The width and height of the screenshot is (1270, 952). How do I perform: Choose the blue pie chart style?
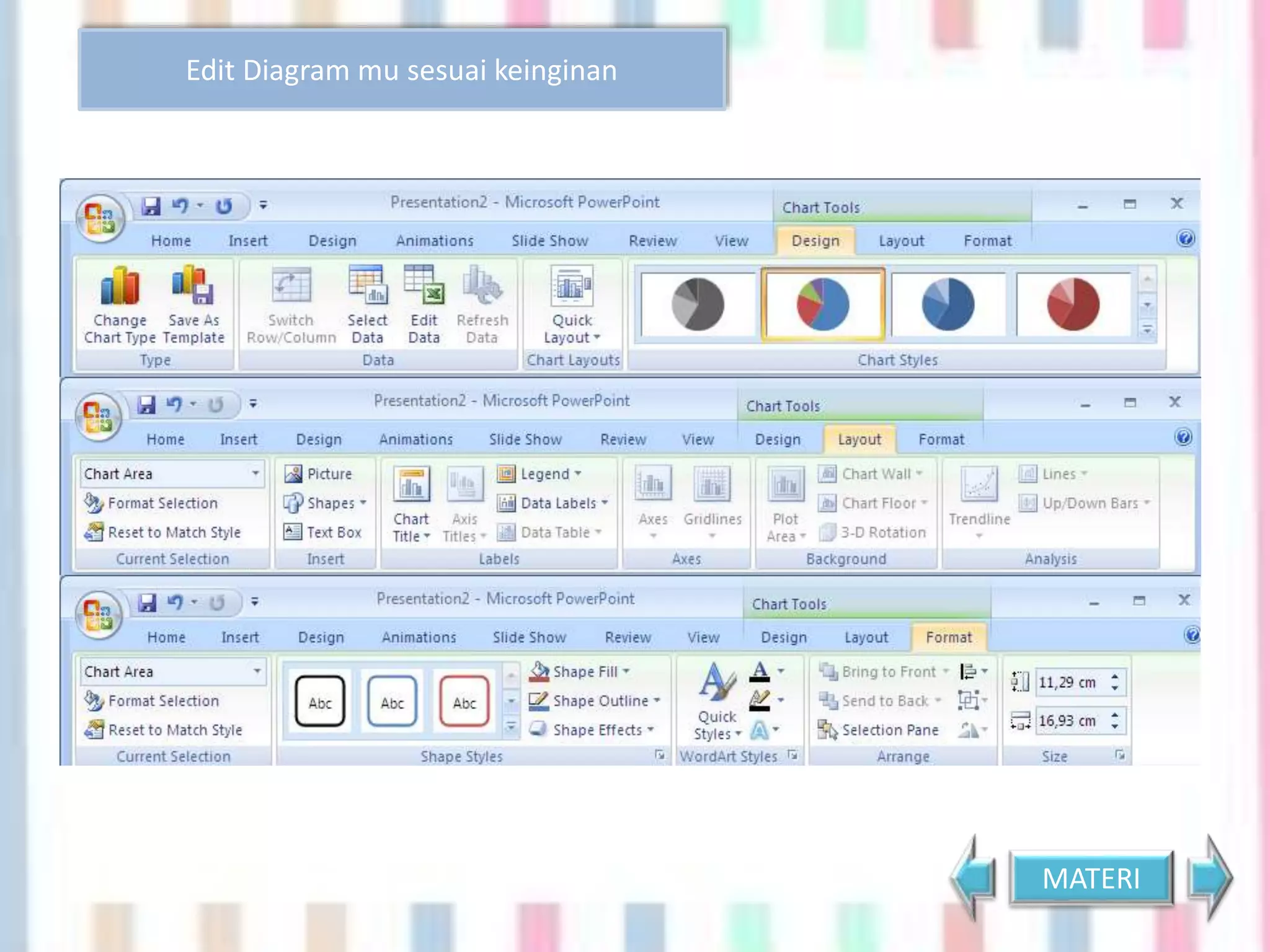click(948, 304)
